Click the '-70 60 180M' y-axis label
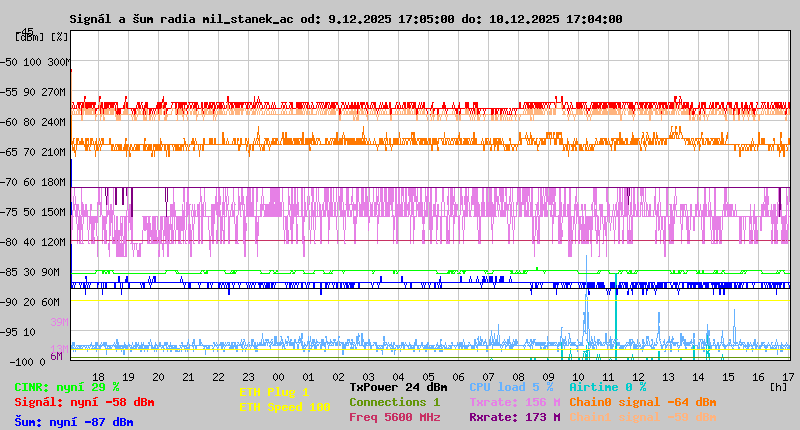The width and height of the screenshot is (800, 430). pos(33,182)
